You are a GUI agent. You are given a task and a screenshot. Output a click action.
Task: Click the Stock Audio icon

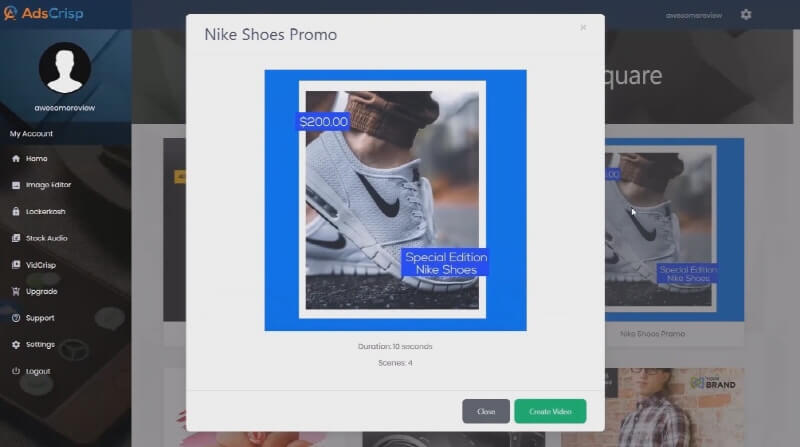click(16, 238)
